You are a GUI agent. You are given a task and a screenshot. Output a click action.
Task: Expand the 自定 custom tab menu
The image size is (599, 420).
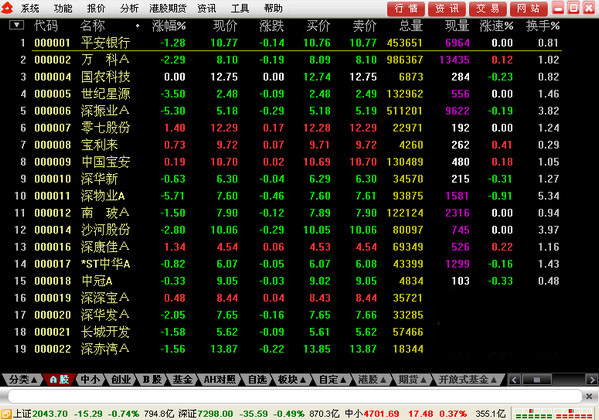tap(332, 379)
